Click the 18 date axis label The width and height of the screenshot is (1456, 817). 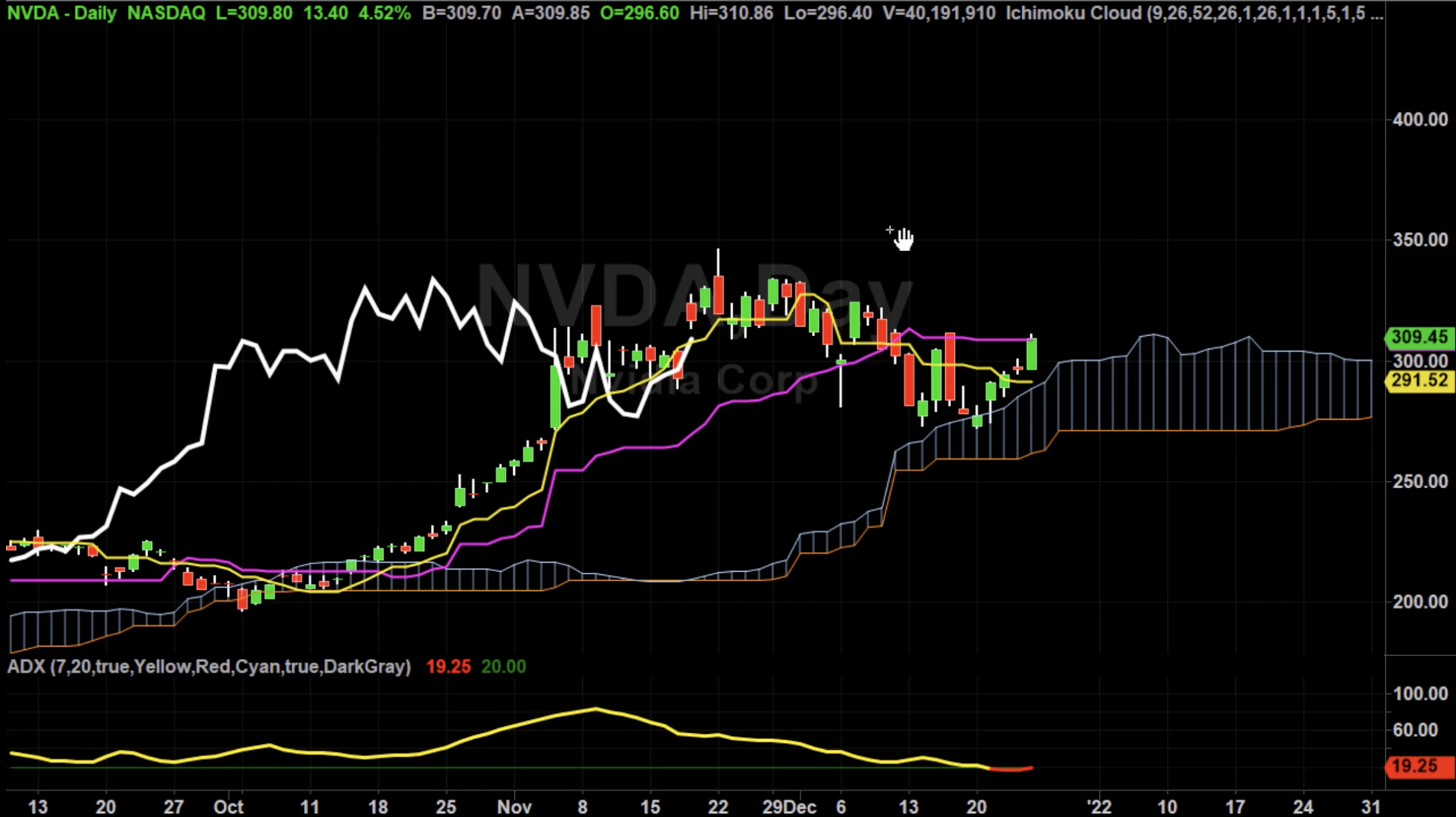[x=377, y=807]
